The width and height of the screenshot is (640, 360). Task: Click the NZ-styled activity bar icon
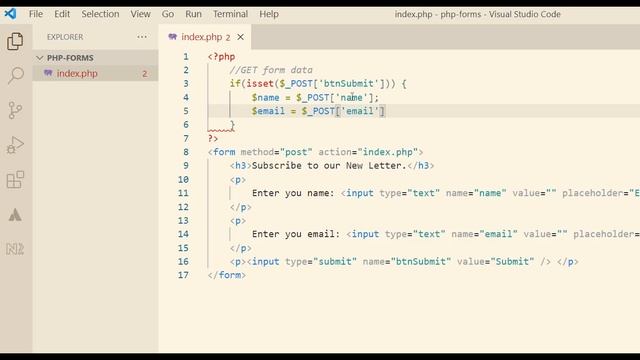pyautogui.click(x=15, y=249)
